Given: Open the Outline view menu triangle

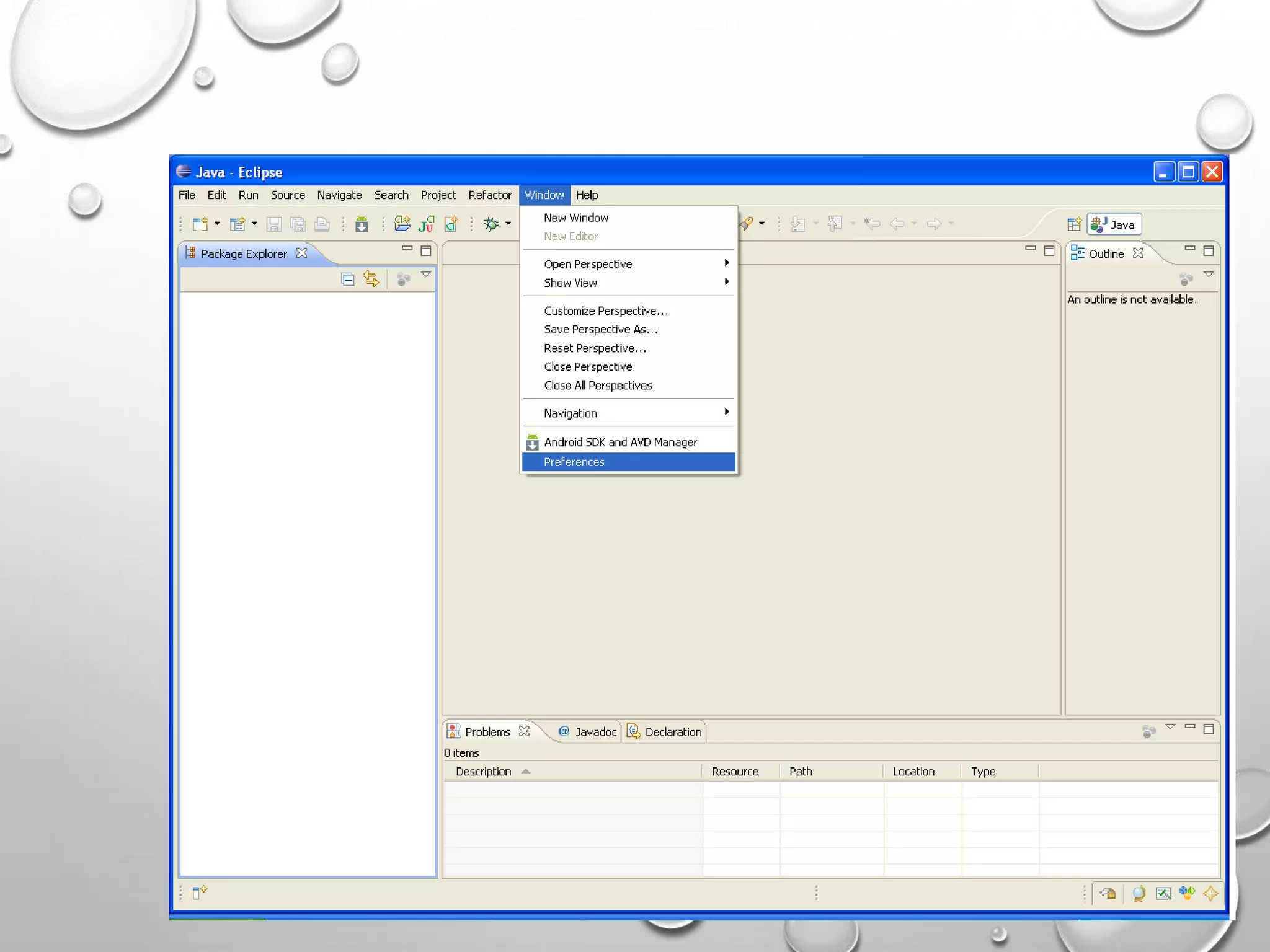Looking at the screenshot, I should [1209, 274].
